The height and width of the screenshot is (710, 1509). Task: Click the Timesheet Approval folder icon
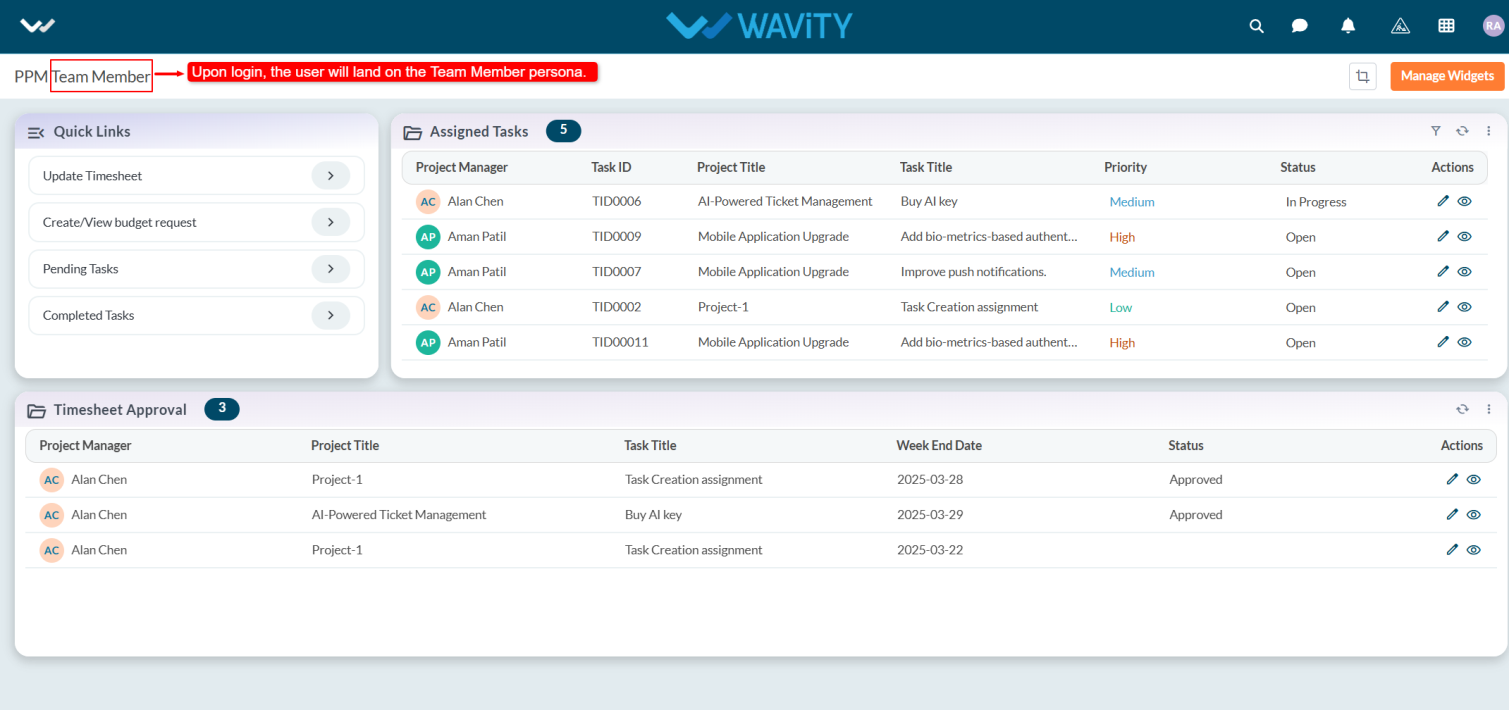click(36, 410)
